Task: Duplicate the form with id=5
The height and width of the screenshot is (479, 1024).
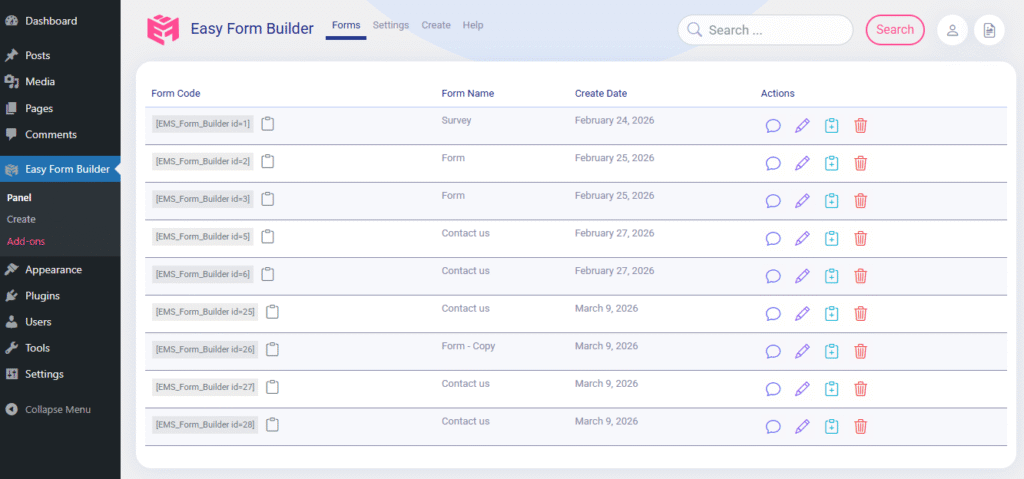Action: coord(831,238)
